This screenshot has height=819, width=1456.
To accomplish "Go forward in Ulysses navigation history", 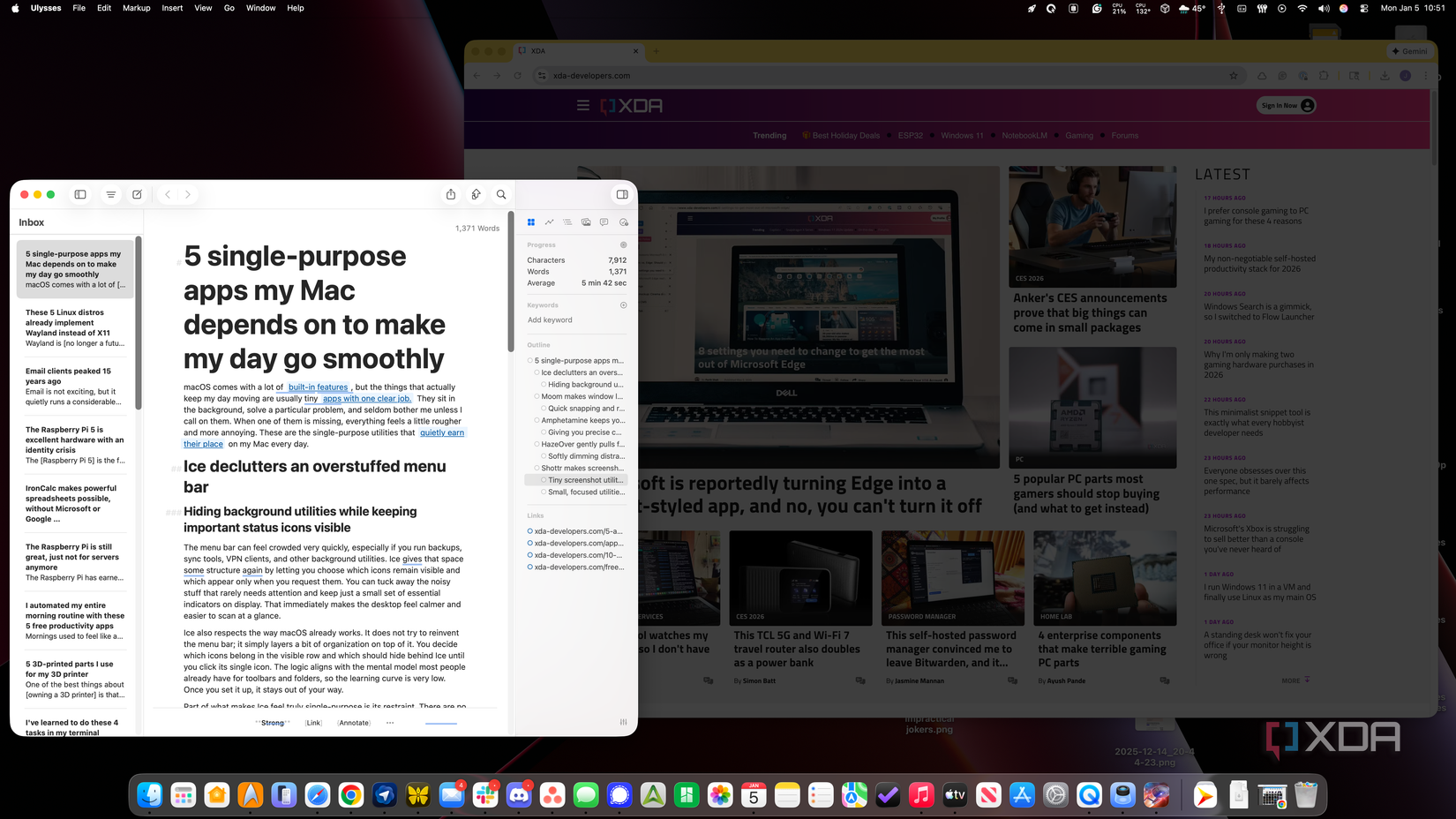I will 188,194.
